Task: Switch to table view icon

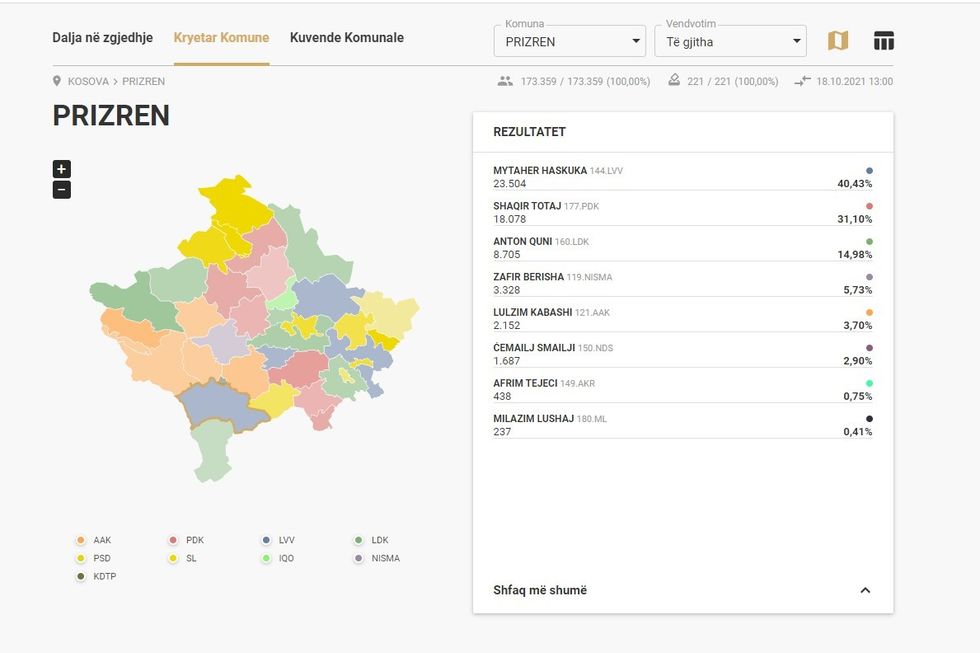Action: (x=884, y=41)
